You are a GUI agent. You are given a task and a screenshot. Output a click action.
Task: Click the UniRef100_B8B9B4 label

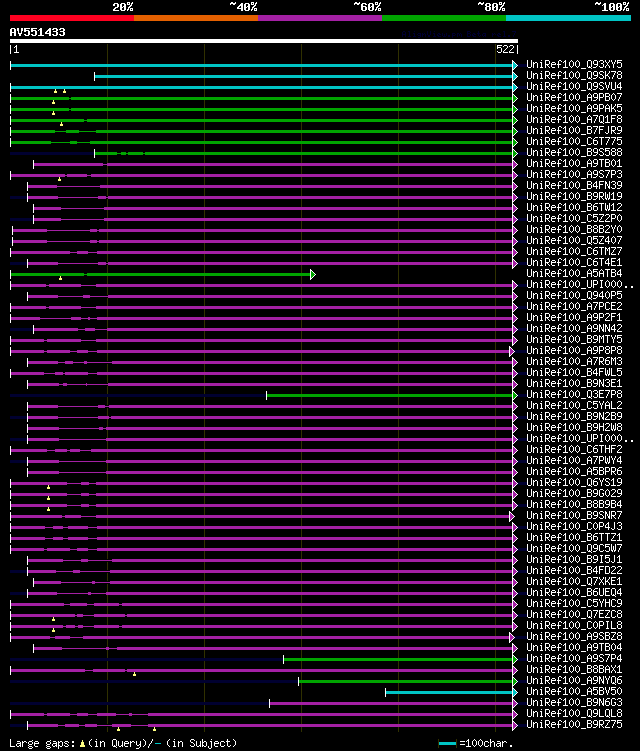click(574, 505)
